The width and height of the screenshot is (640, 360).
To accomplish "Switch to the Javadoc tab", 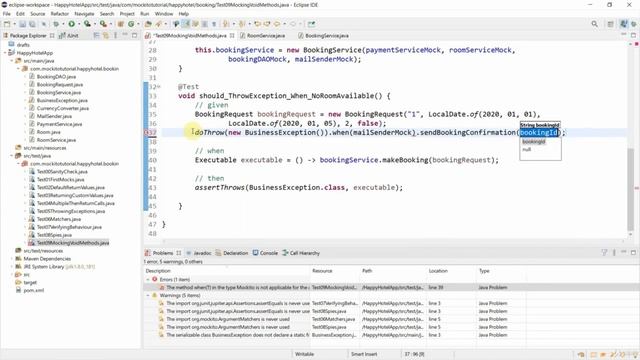I will [198, 253].
